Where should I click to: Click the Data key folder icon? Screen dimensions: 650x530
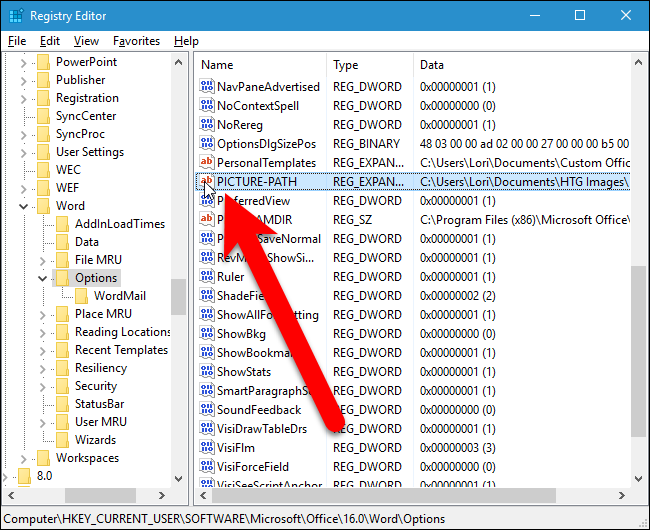click(63, 242)
